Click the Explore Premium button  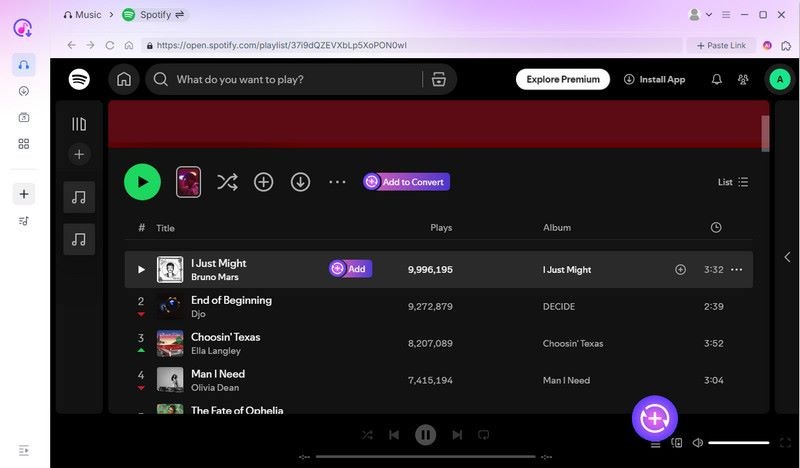[x=563, y=79]
